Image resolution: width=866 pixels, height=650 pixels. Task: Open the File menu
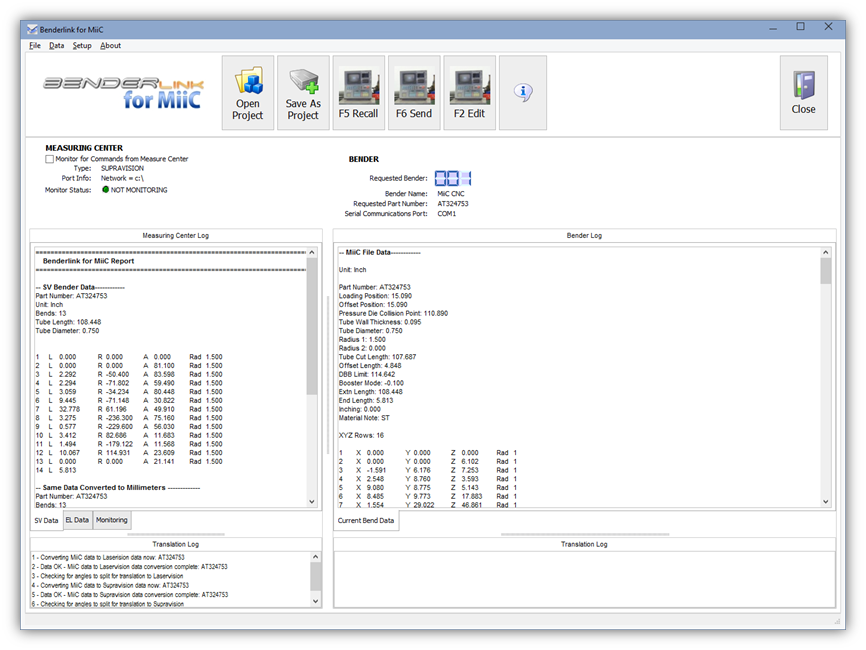[35, 45]
